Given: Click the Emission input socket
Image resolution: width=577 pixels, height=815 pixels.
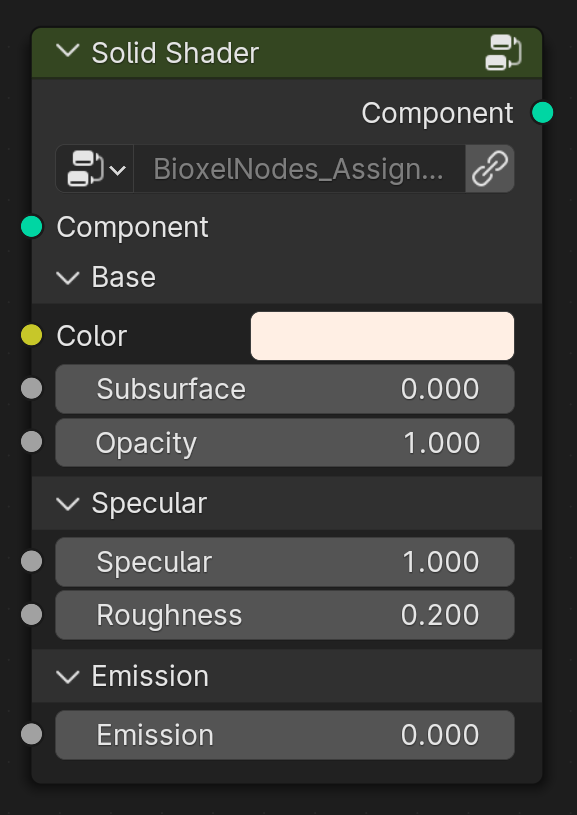Looking at the screenshot, I should (32, 734).
